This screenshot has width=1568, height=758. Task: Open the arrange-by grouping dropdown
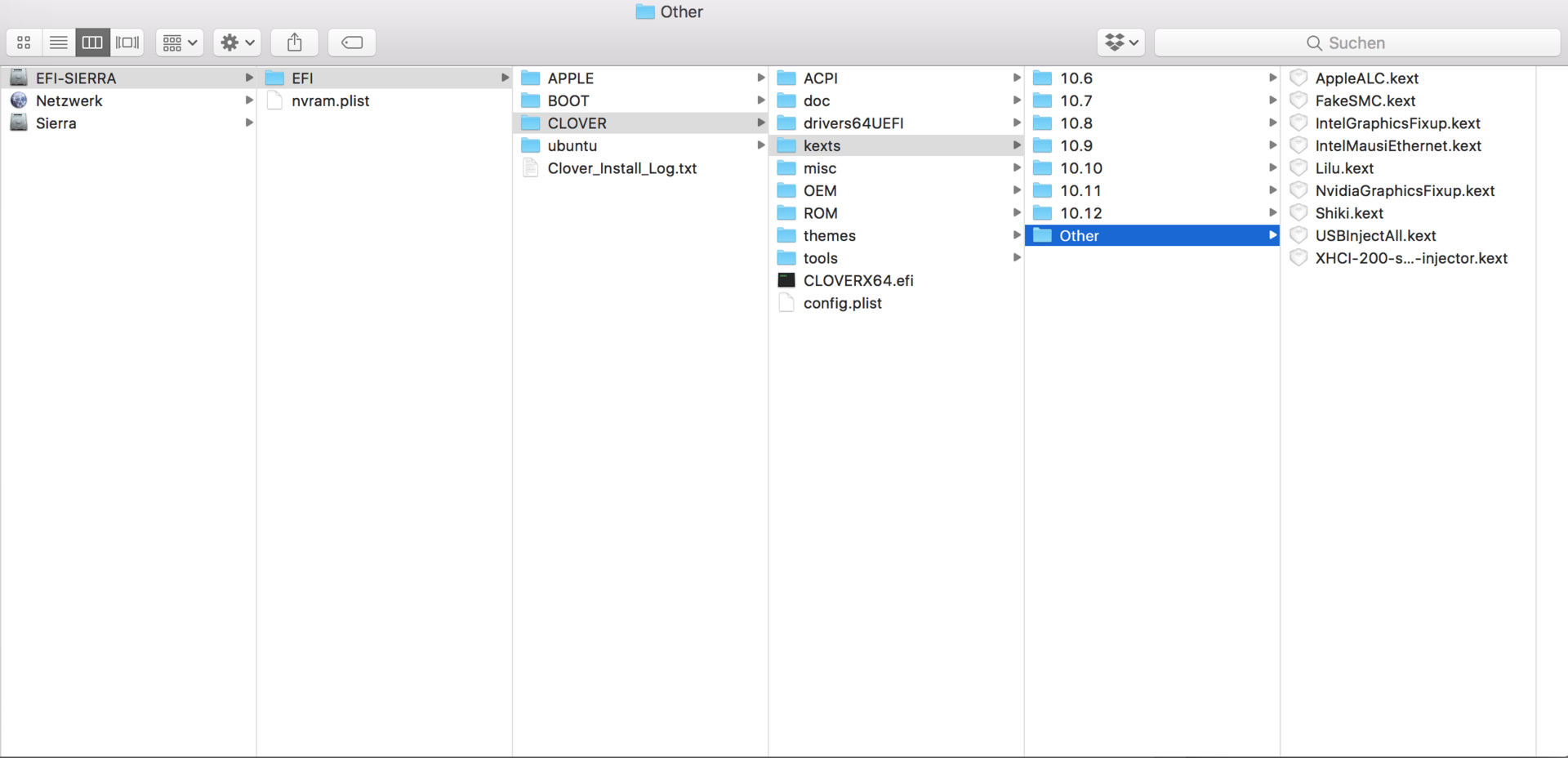(x=180, y=42)
